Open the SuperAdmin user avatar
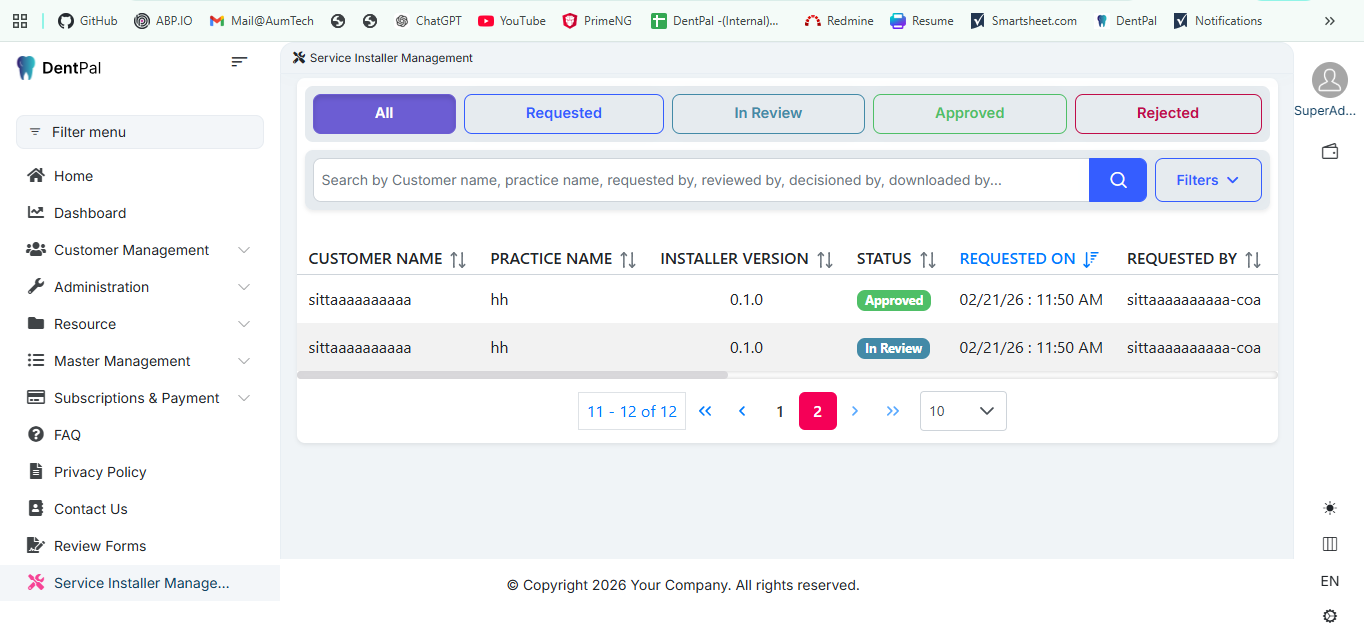 point(1329,80)
